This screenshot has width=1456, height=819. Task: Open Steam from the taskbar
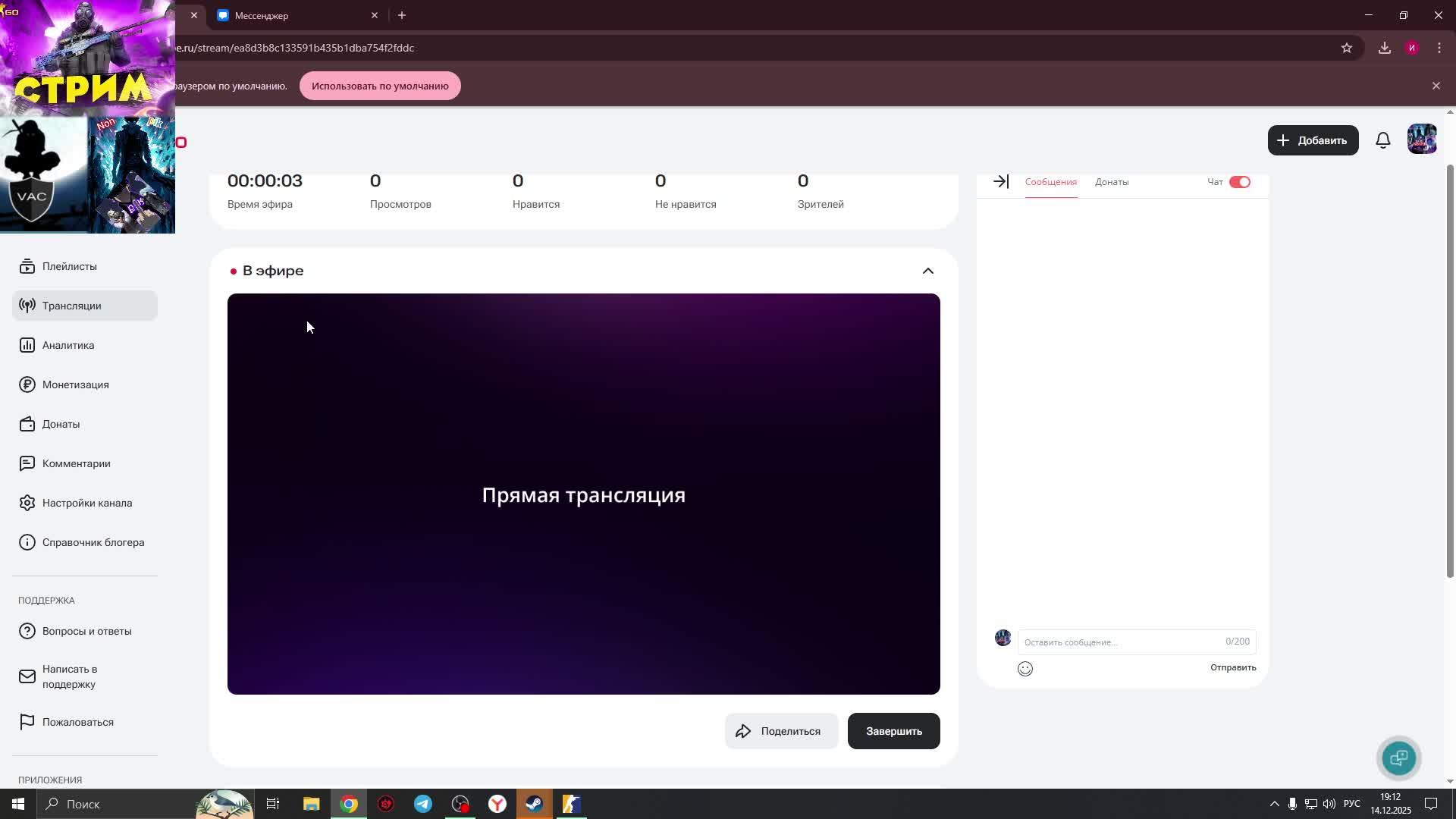pyautogui.click(x=534, y=804)
